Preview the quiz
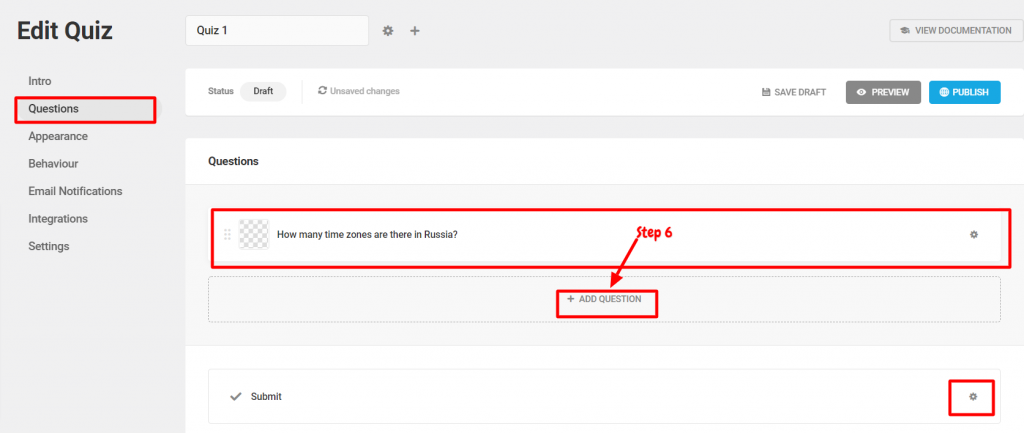Viewport: 1024px width, 433px height. click(883, 92)
